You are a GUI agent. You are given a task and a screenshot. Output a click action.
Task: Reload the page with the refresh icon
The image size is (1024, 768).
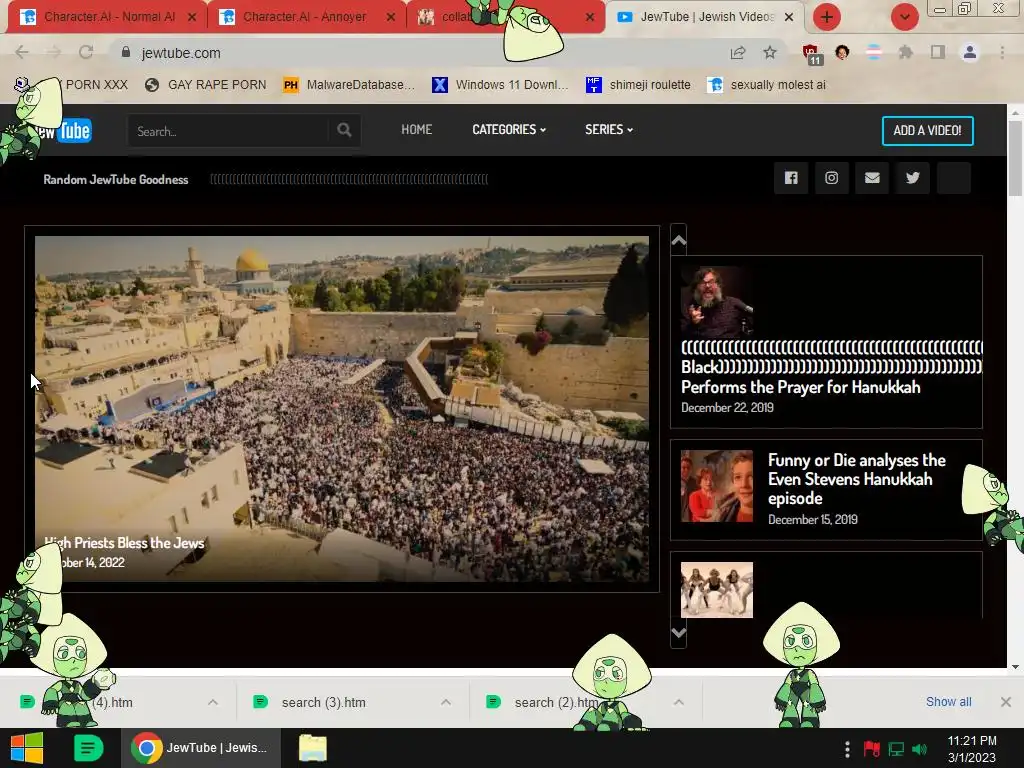coord(86,52)
